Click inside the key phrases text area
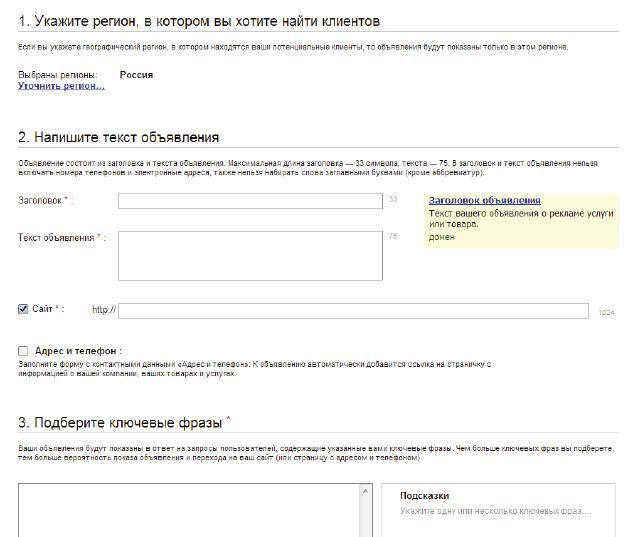628x537 pixels. 190,510
